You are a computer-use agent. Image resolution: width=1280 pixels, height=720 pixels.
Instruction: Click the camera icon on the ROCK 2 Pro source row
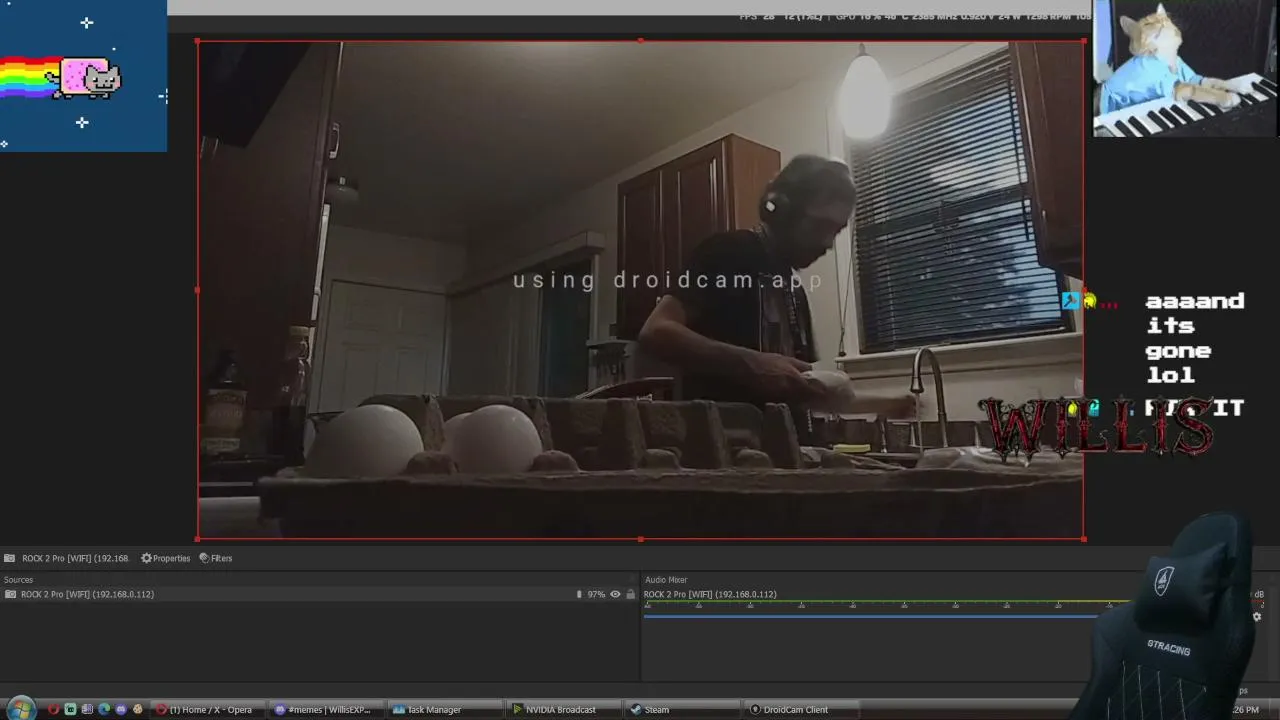pos(10,594)
